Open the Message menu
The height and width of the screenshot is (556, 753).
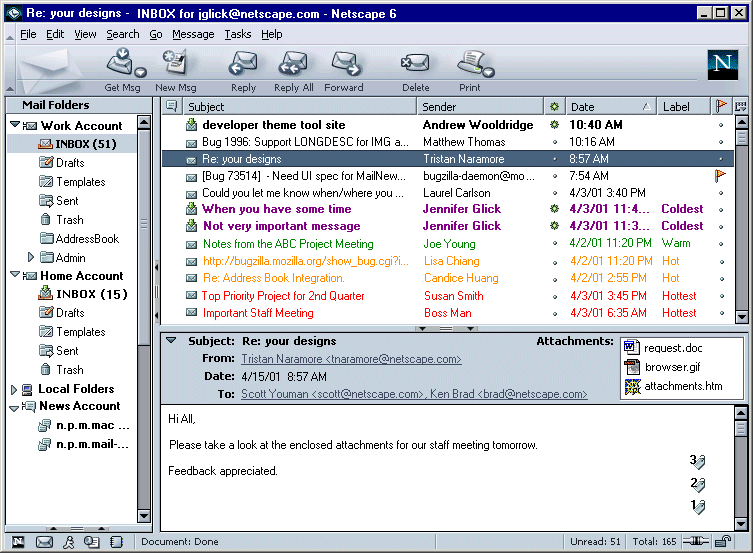(193, 34)
